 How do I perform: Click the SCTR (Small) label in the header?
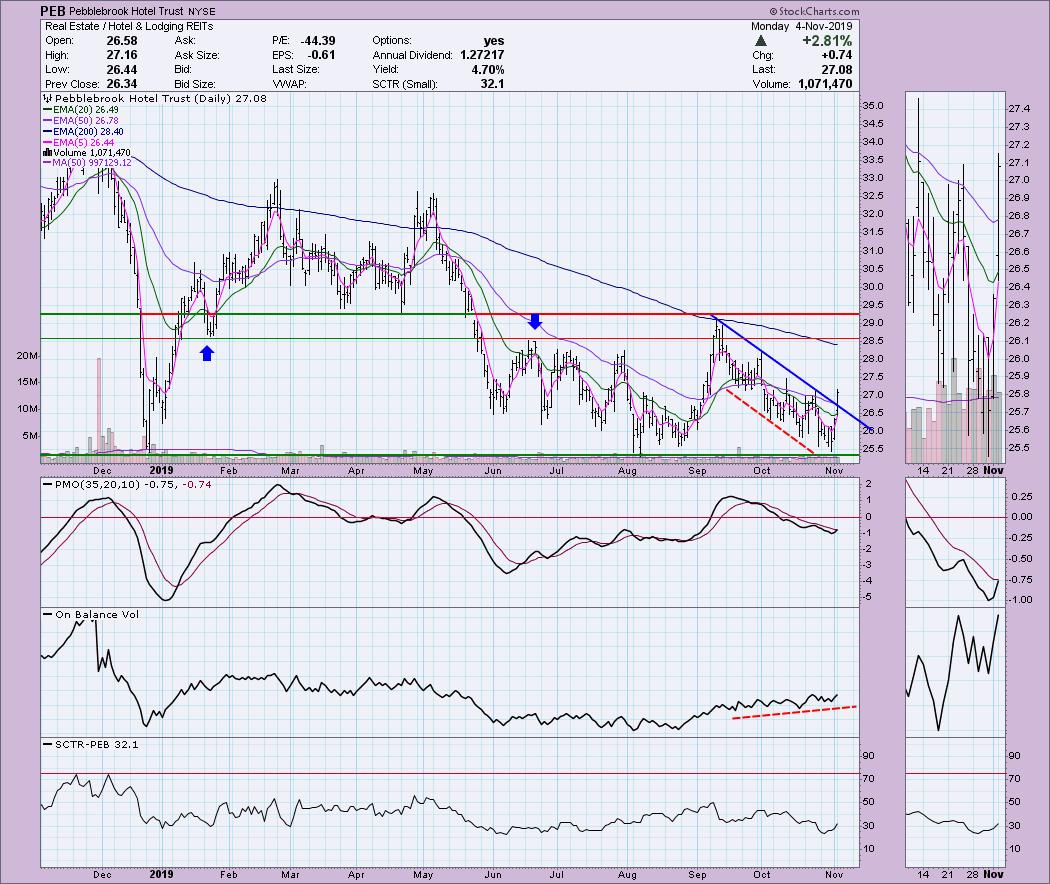click(x=405, y=84)
